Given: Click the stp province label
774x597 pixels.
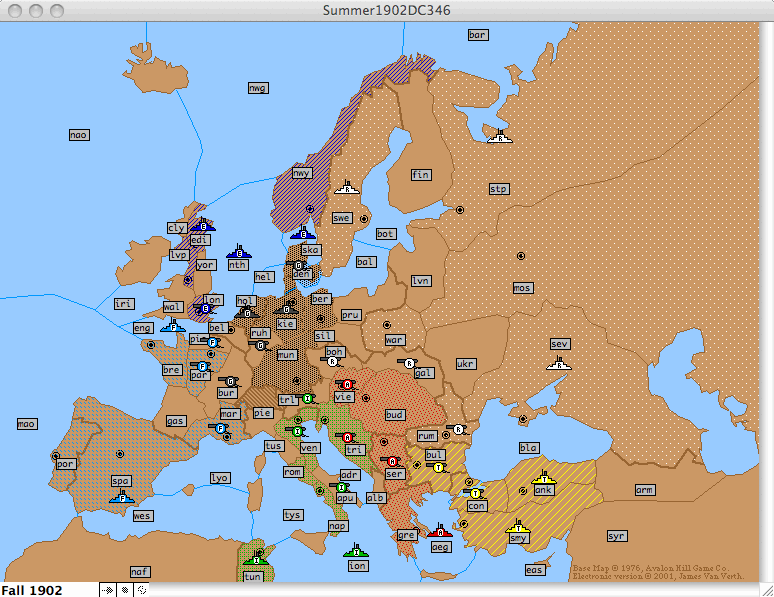Looking at the screenshot, I should [x=499, y=189].
